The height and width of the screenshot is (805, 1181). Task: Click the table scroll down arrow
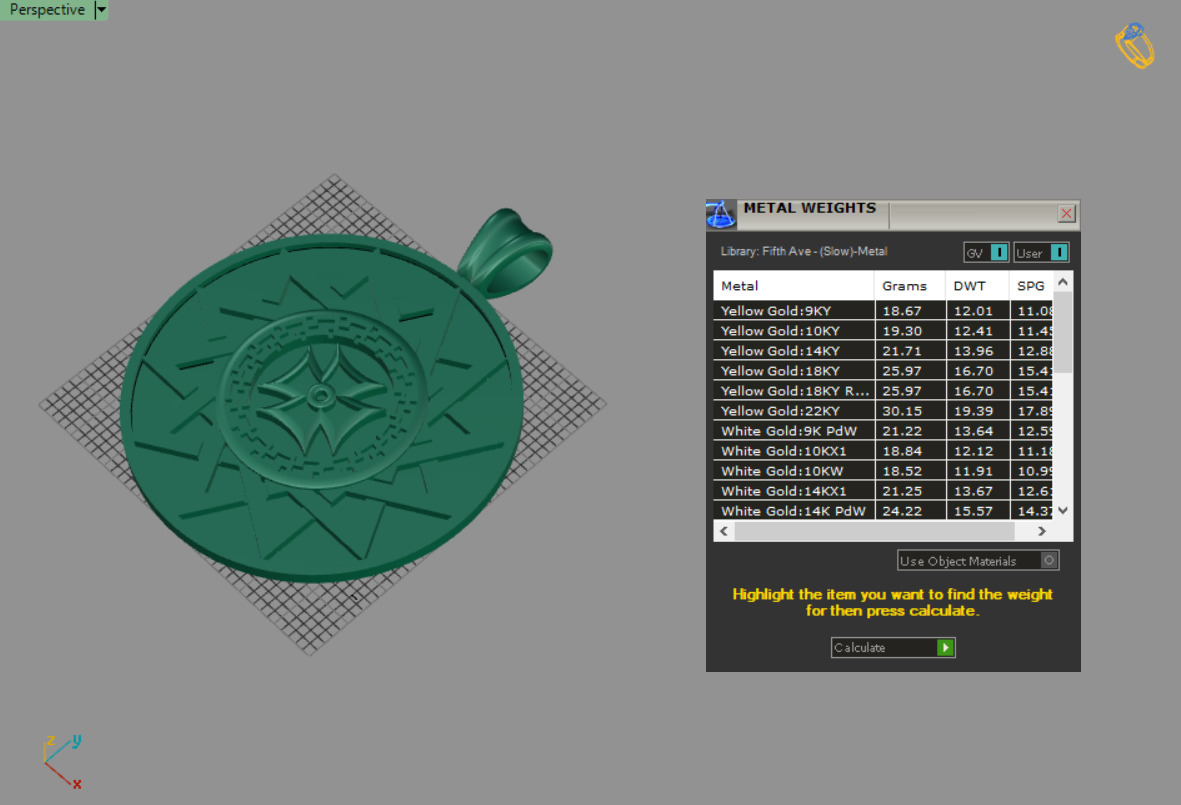(x=1063, y=510)
